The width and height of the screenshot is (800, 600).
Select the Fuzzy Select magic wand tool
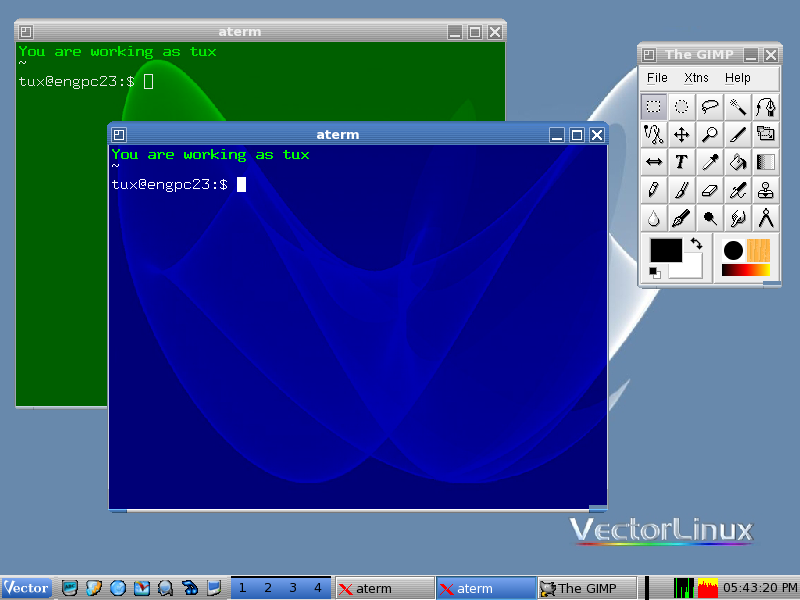pos(738,106)
